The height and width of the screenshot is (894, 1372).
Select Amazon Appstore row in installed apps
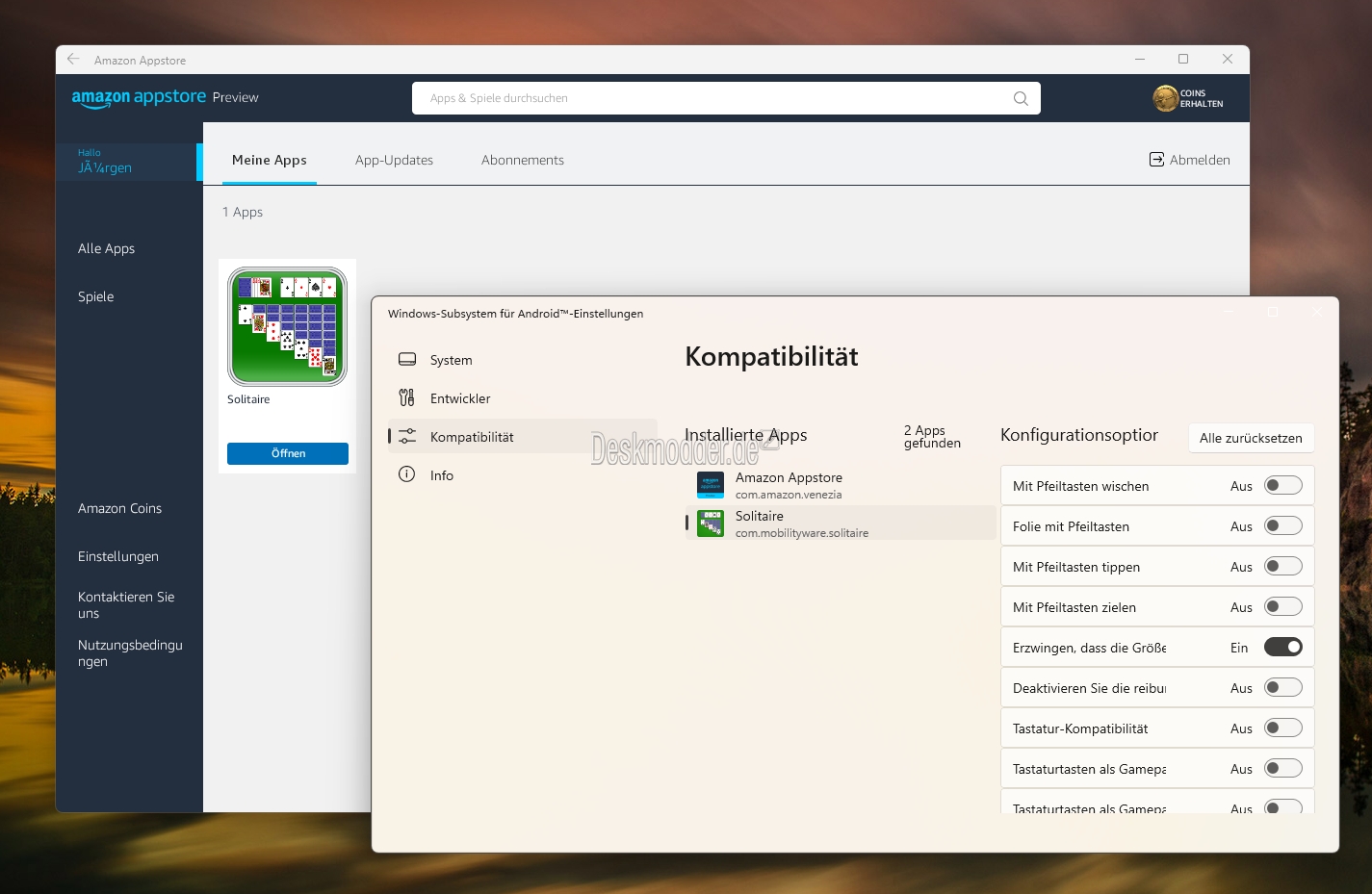(x=841, y=485)
